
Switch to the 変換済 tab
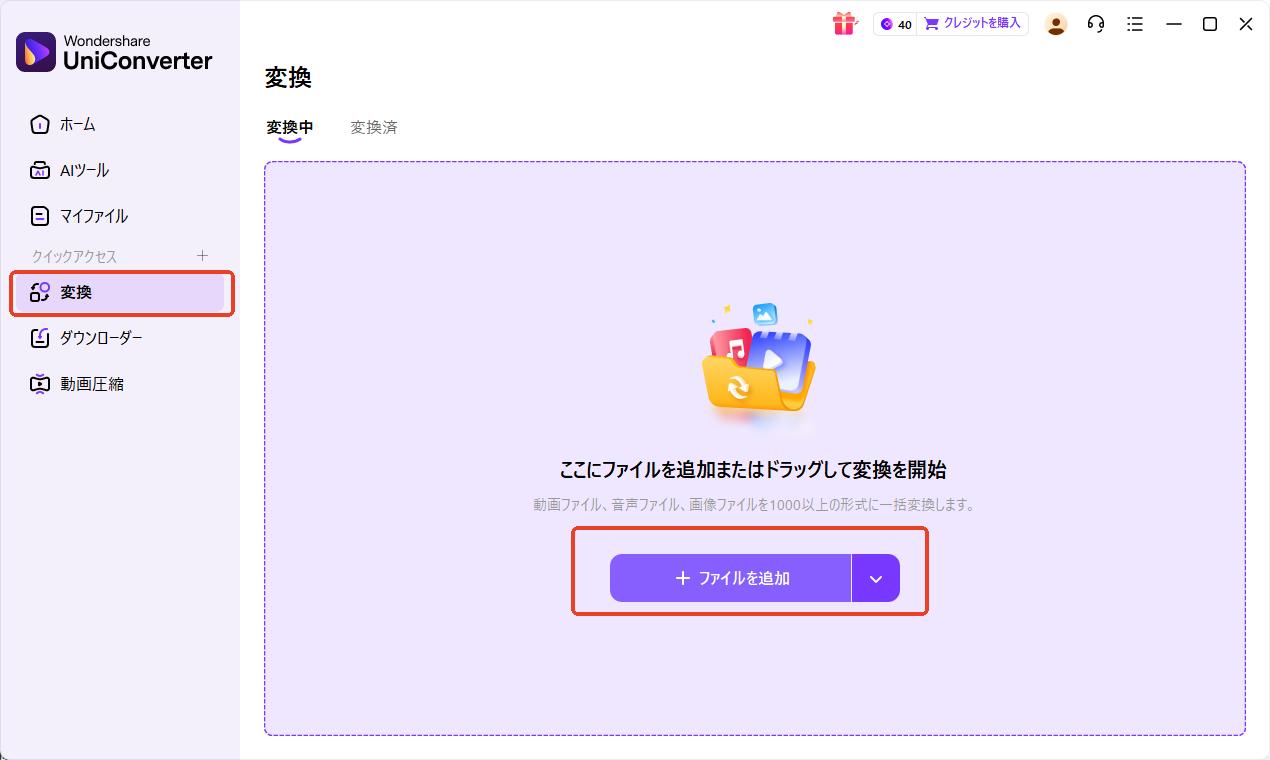pyautogui.click(x=375, y=127)
